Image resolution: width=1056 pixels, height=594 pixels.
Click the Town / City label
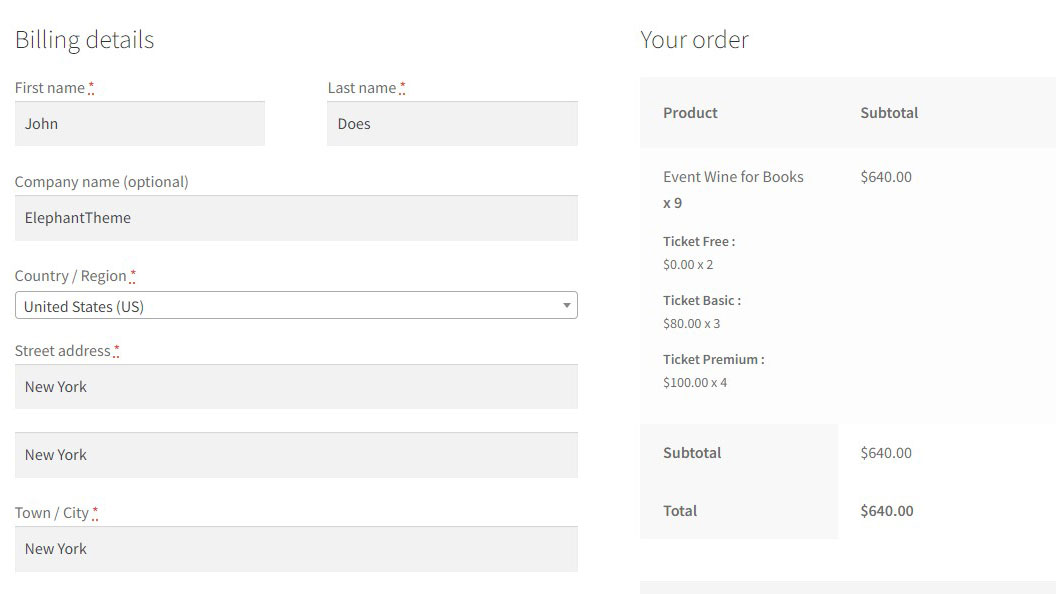(x=52, y=513)
